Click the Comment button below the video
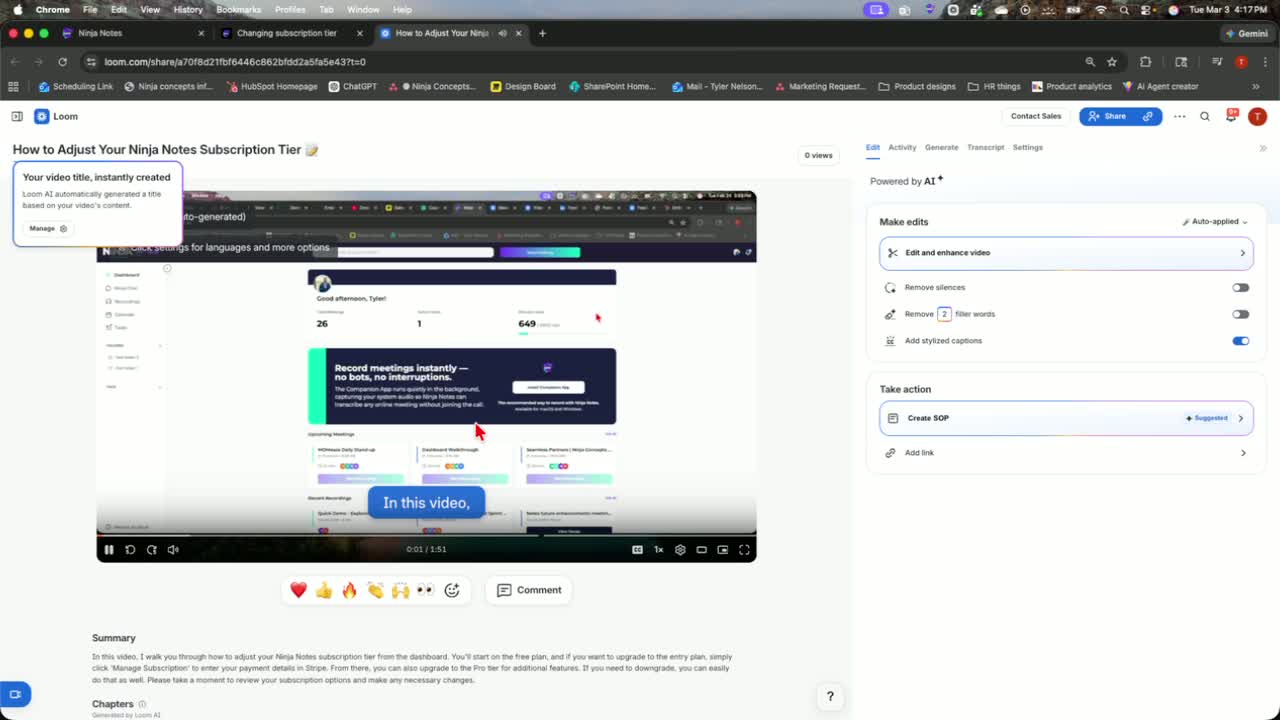 (x=529, y=590)
